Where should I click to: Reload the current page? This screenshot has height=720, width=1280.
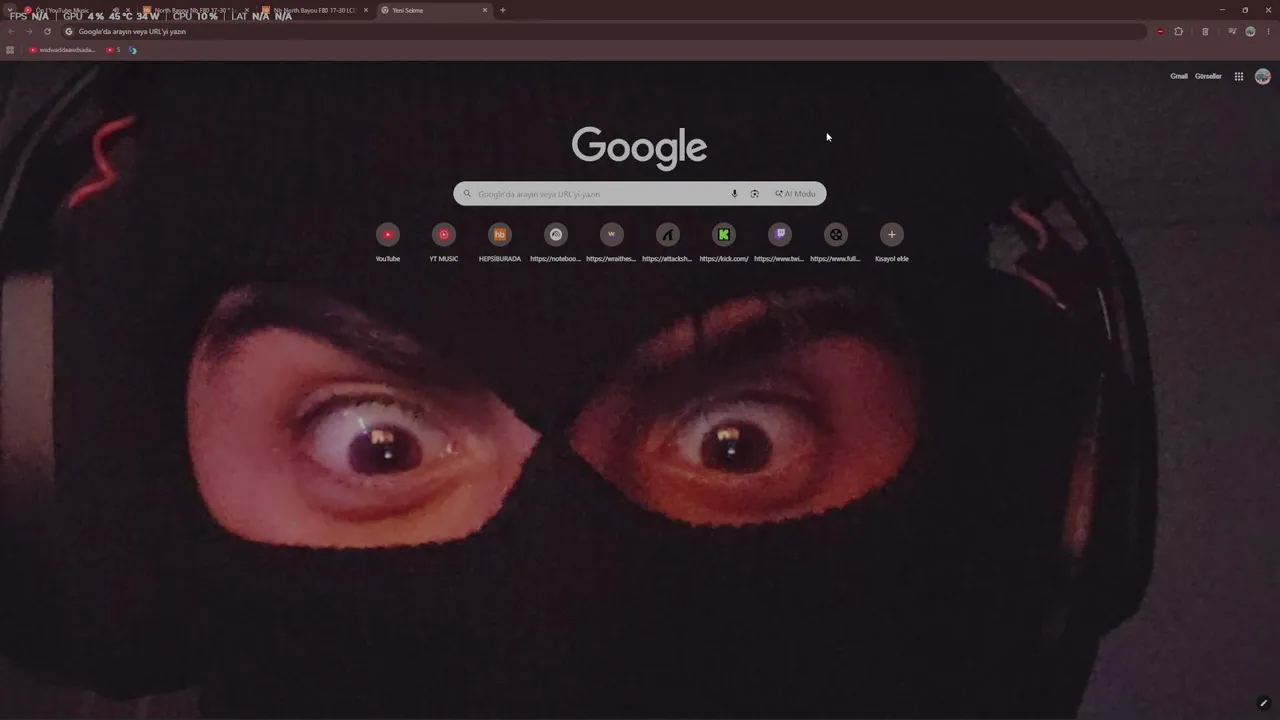47,31
